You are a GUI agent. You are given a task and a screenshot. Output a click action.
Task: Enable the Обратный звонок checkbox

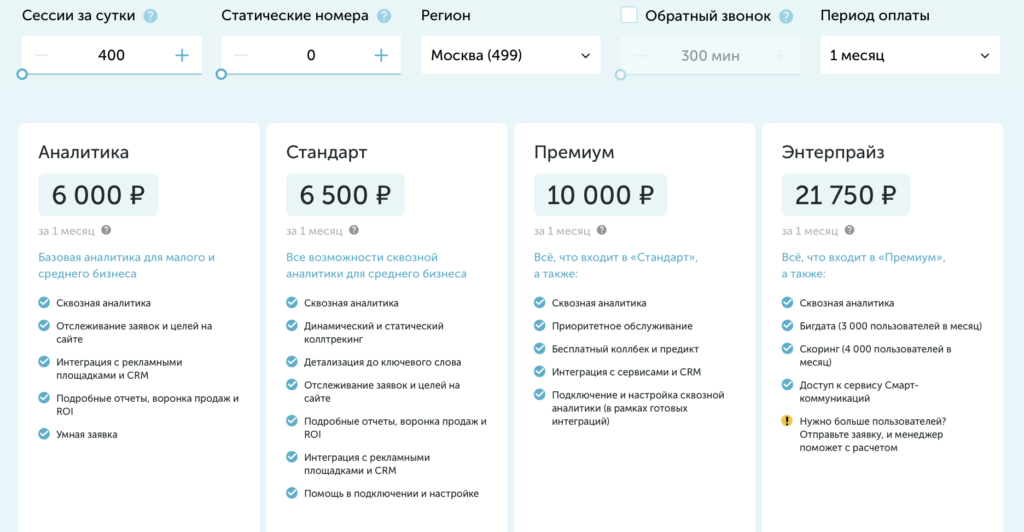(x=629, y=15)
